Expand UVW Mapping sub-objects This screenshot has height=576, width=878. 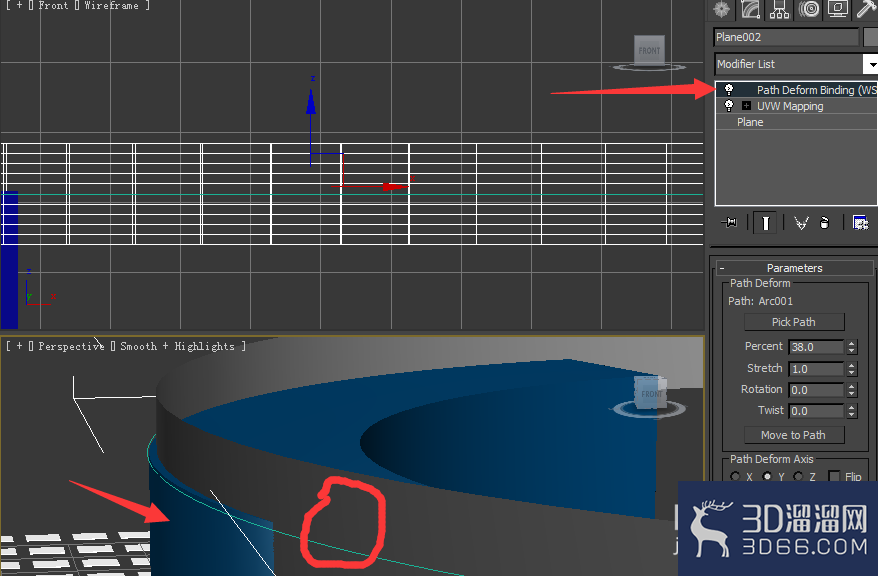tap(746, 105)
